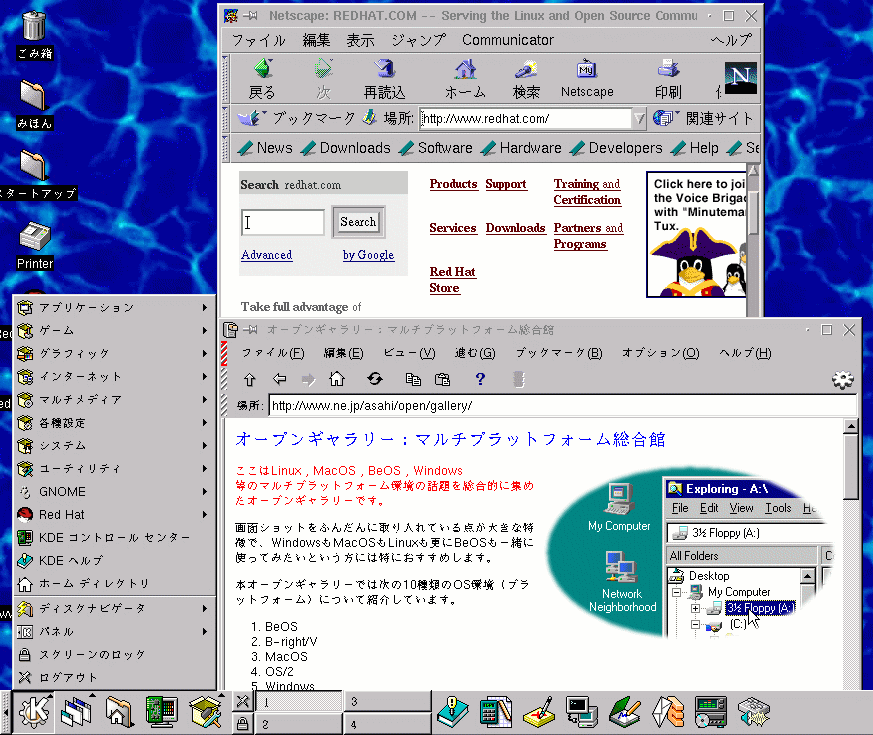This screenshot has height=735, width=873.
Task: Open the 関連サイト dropdown in Netscape
Action: pyautogui.click(x=703, y=118)
